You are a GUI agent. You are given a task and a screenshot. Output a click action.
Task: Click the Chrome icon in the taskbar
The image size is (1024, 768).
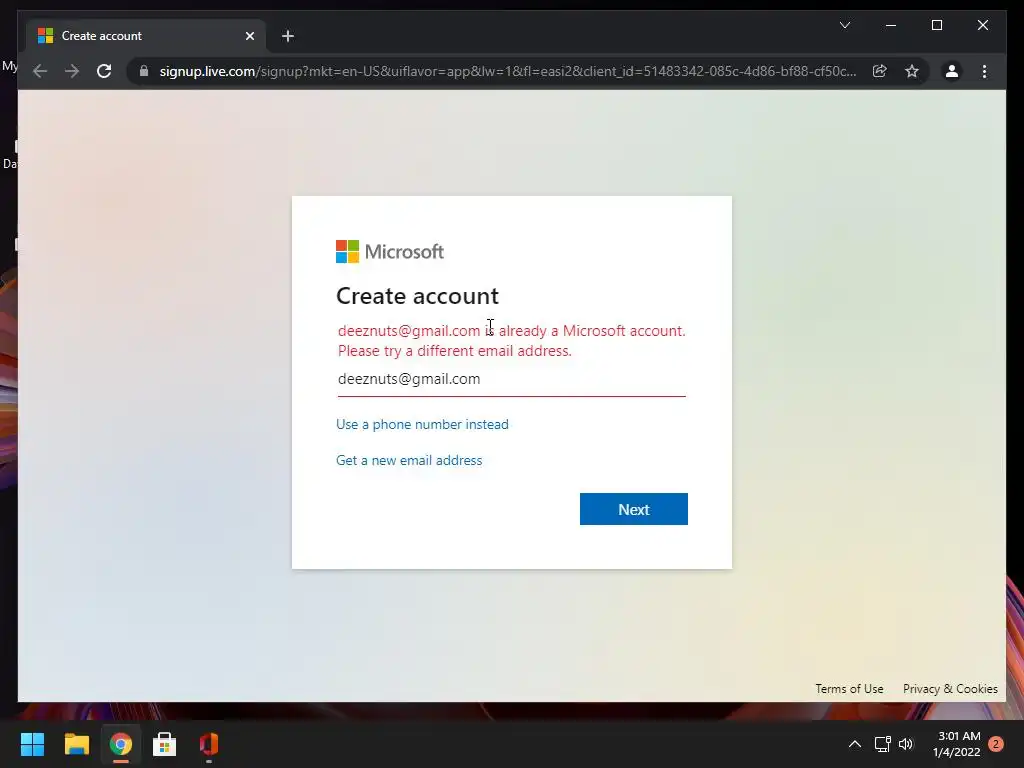pos(121,744)
